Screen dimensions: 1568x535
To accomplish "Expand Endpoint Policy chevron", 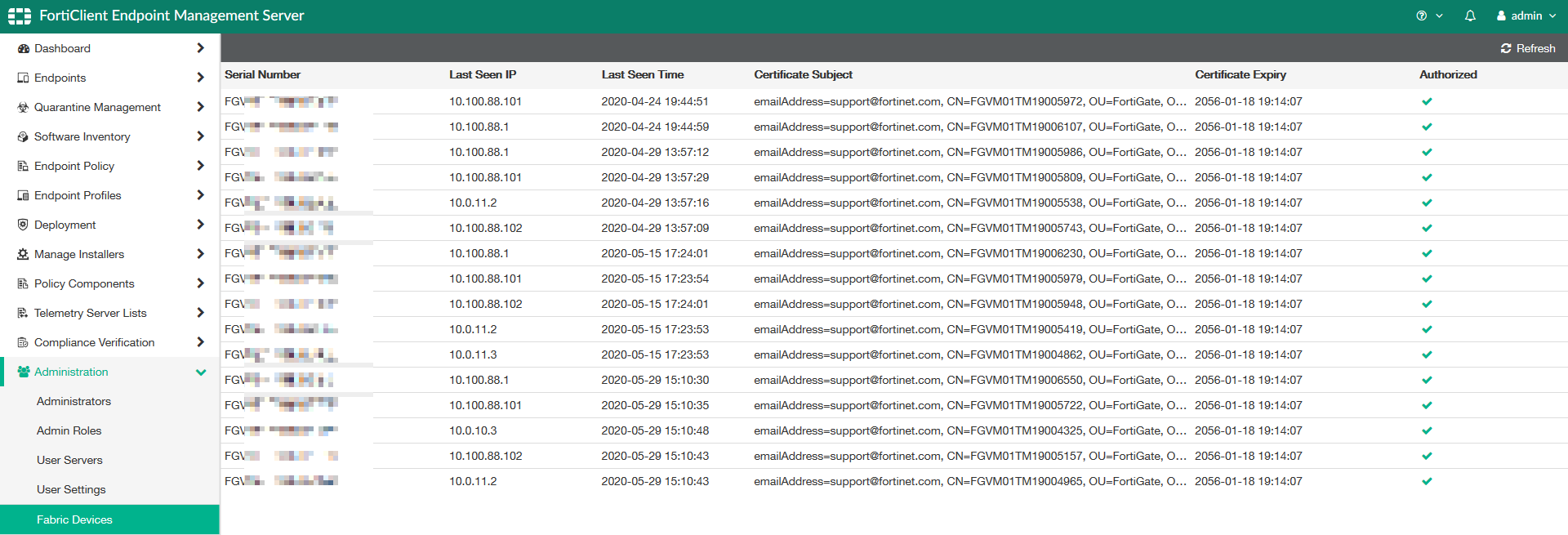I will (200, 166).
